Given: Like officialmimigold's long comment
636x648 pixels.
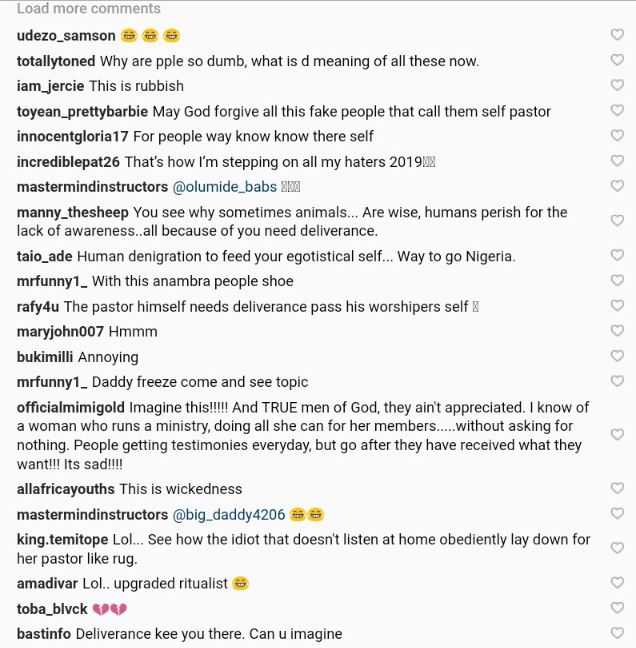Looking at the screenshot, I should (x=617, y=435).
